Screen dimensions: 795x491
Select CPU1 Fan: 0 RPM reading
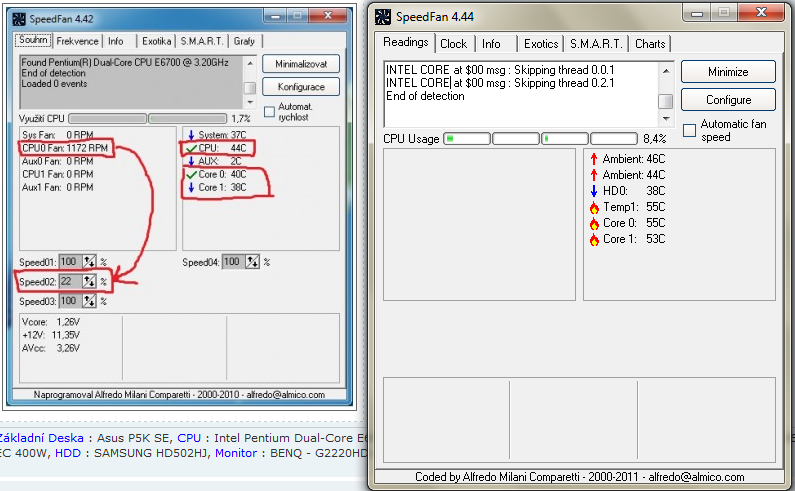[58, 174]
